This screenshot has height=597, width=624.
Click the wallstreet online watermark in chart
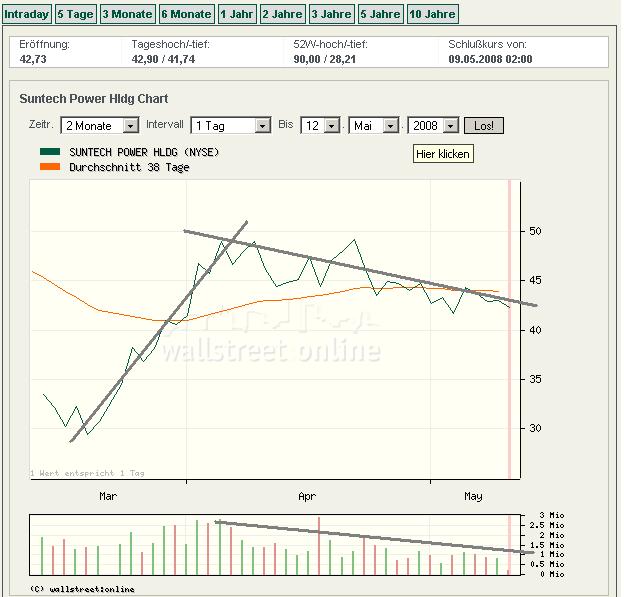click(x=270, y=350)
